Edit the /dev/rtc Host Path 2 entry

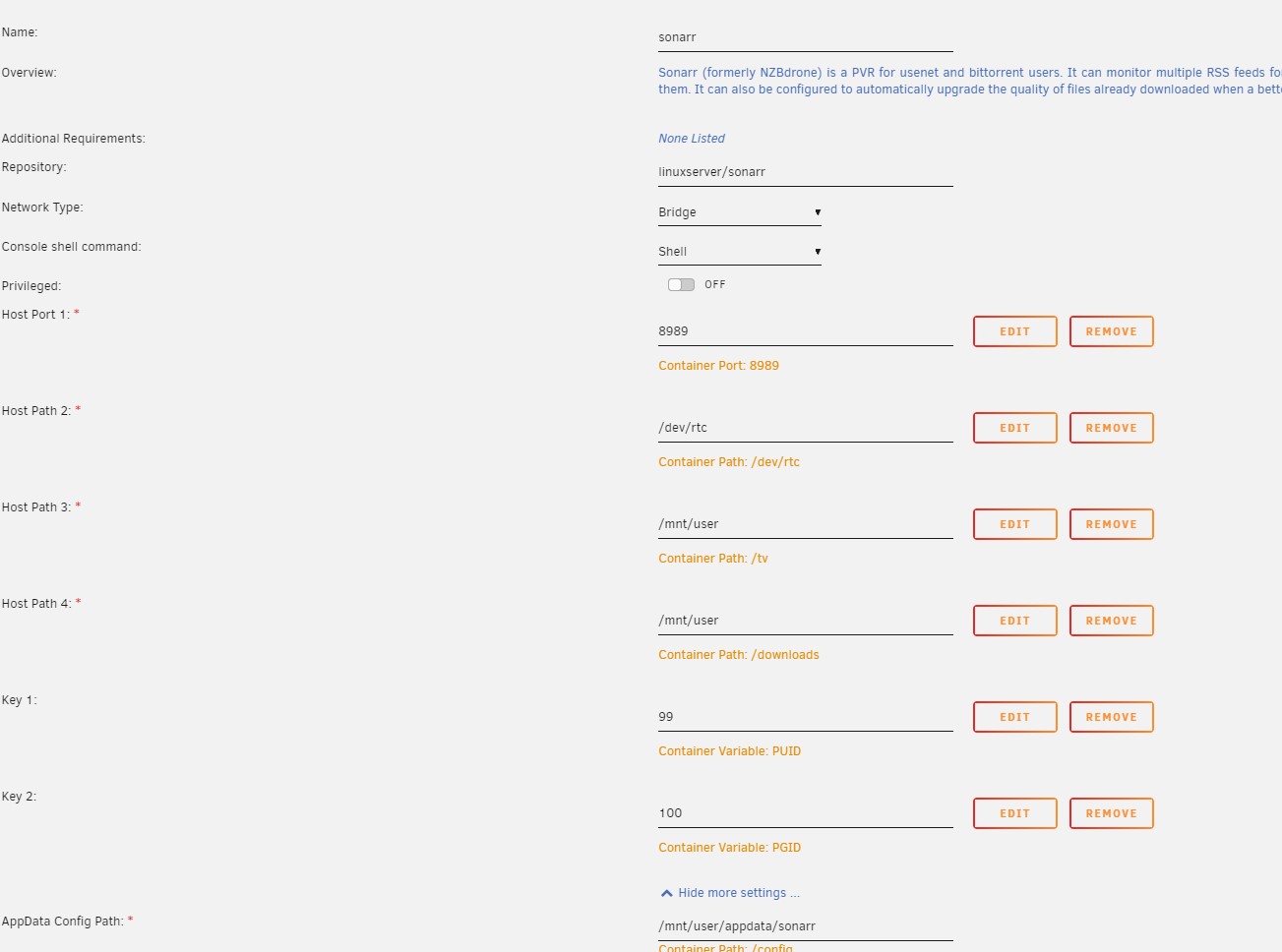[1014, 428]
